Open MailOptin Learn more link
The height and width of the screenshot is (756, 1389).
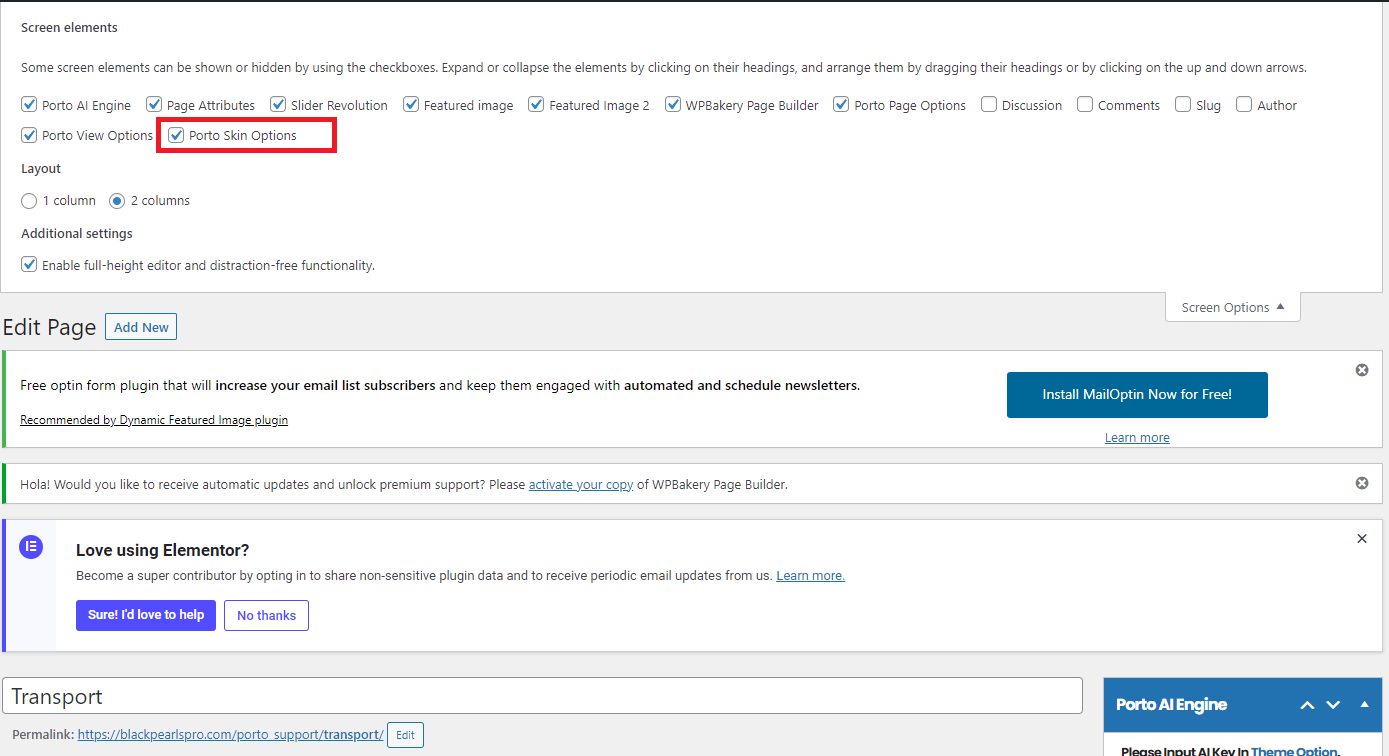[1137, 438]
